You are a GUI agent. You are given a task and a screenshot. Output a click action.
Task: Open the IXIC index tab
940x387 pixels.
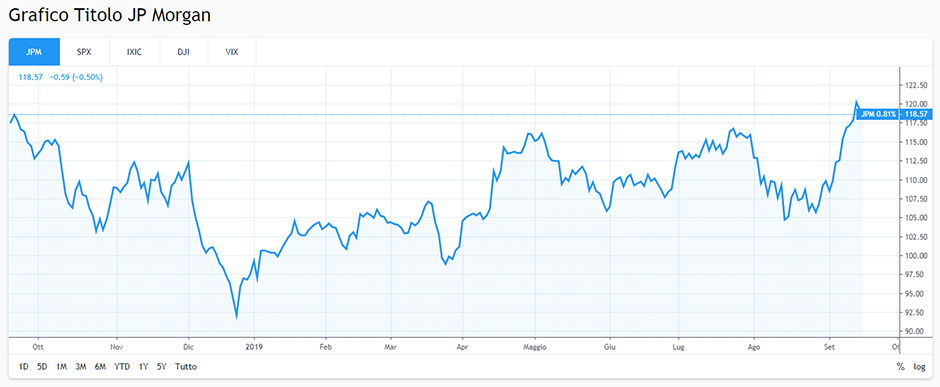134,52
